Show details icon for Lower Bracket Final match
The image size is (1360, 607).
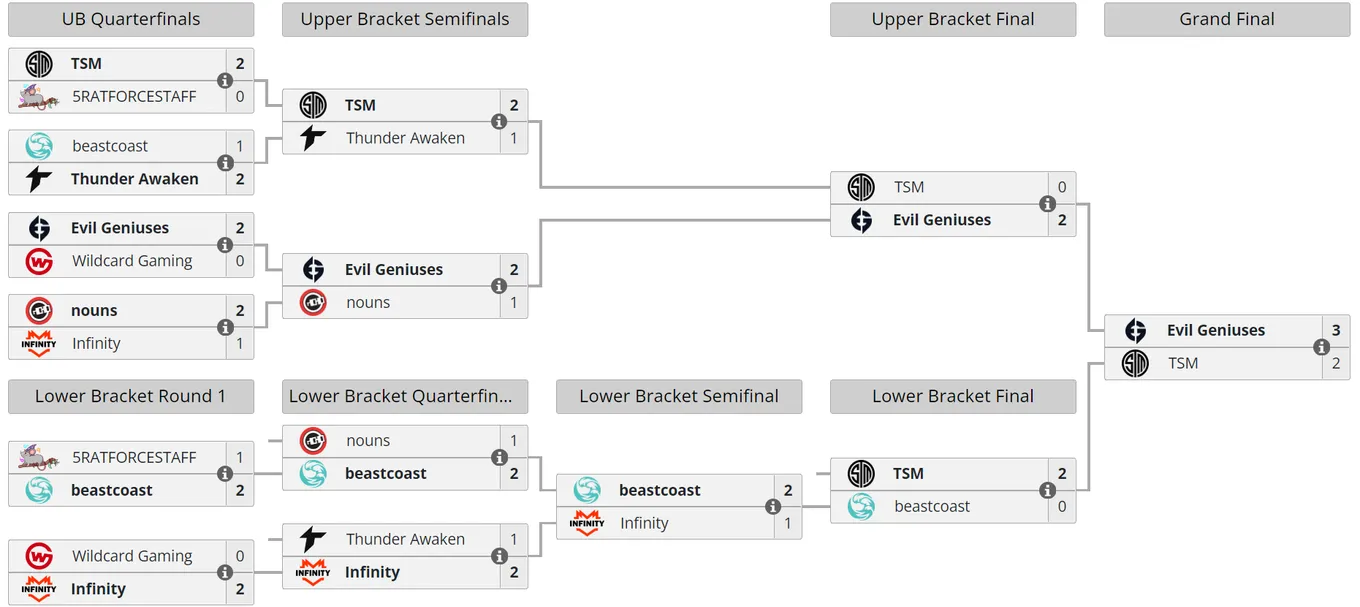(1047, 490)
